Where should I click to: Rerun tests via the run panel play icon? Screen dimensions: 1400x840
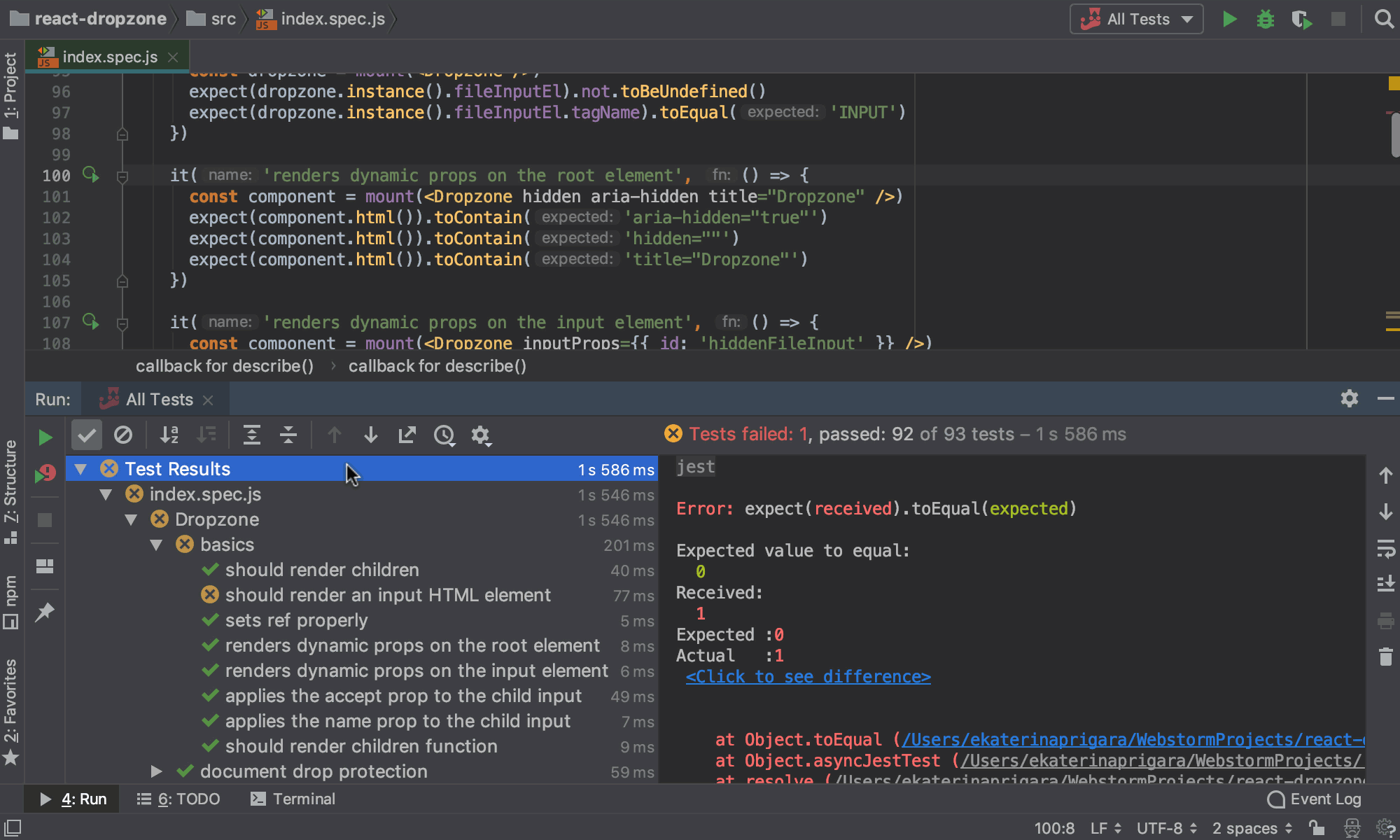click(45, 437)
